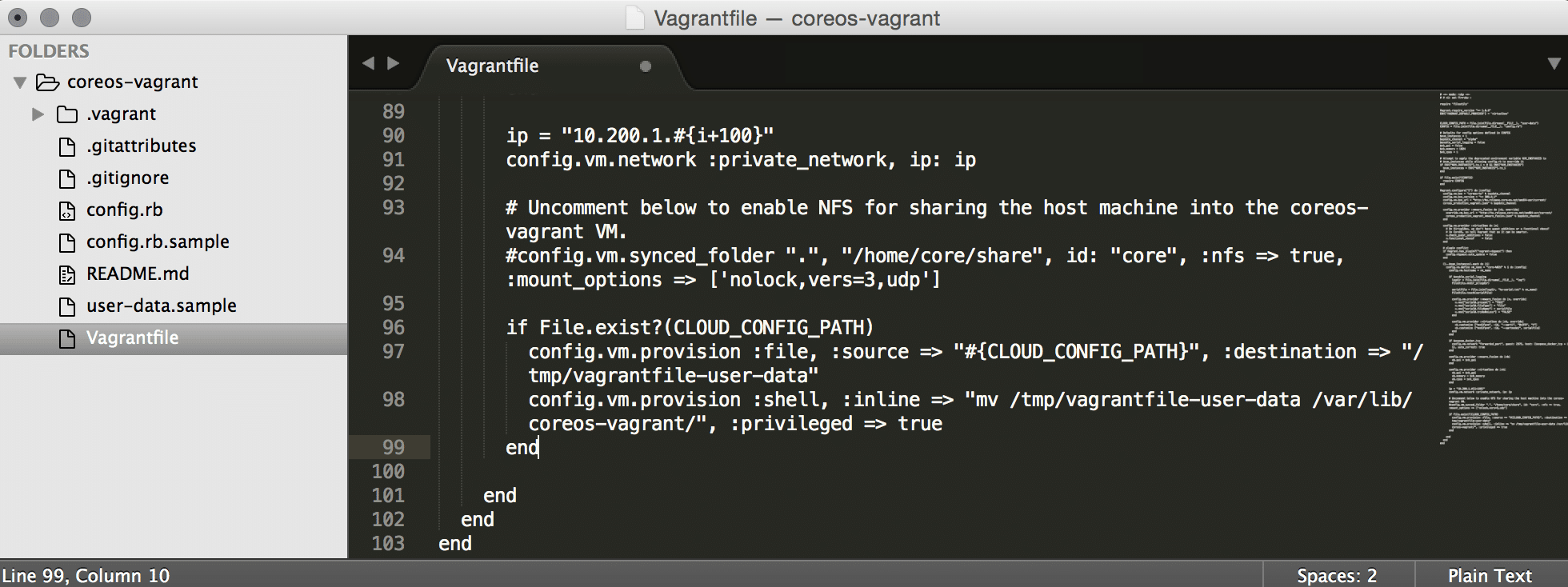Open config.rb.sample from the sidebar

coord(158,242)
